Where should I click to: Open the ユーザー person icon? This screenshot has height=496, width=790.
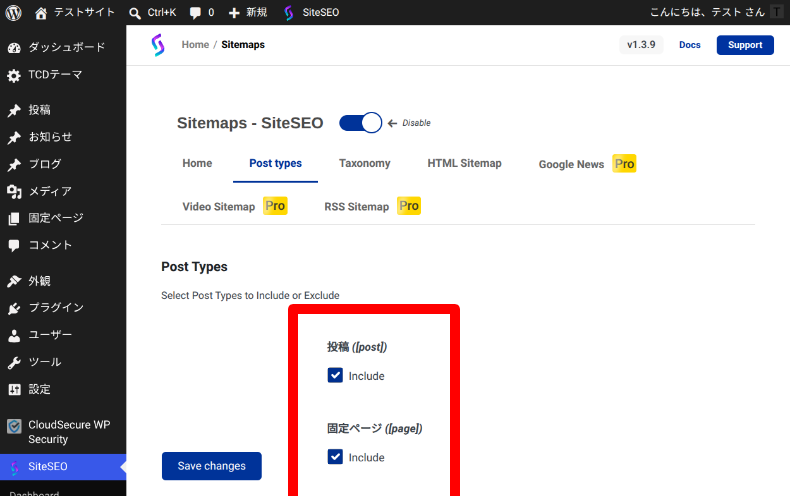(x=14, y=335)
